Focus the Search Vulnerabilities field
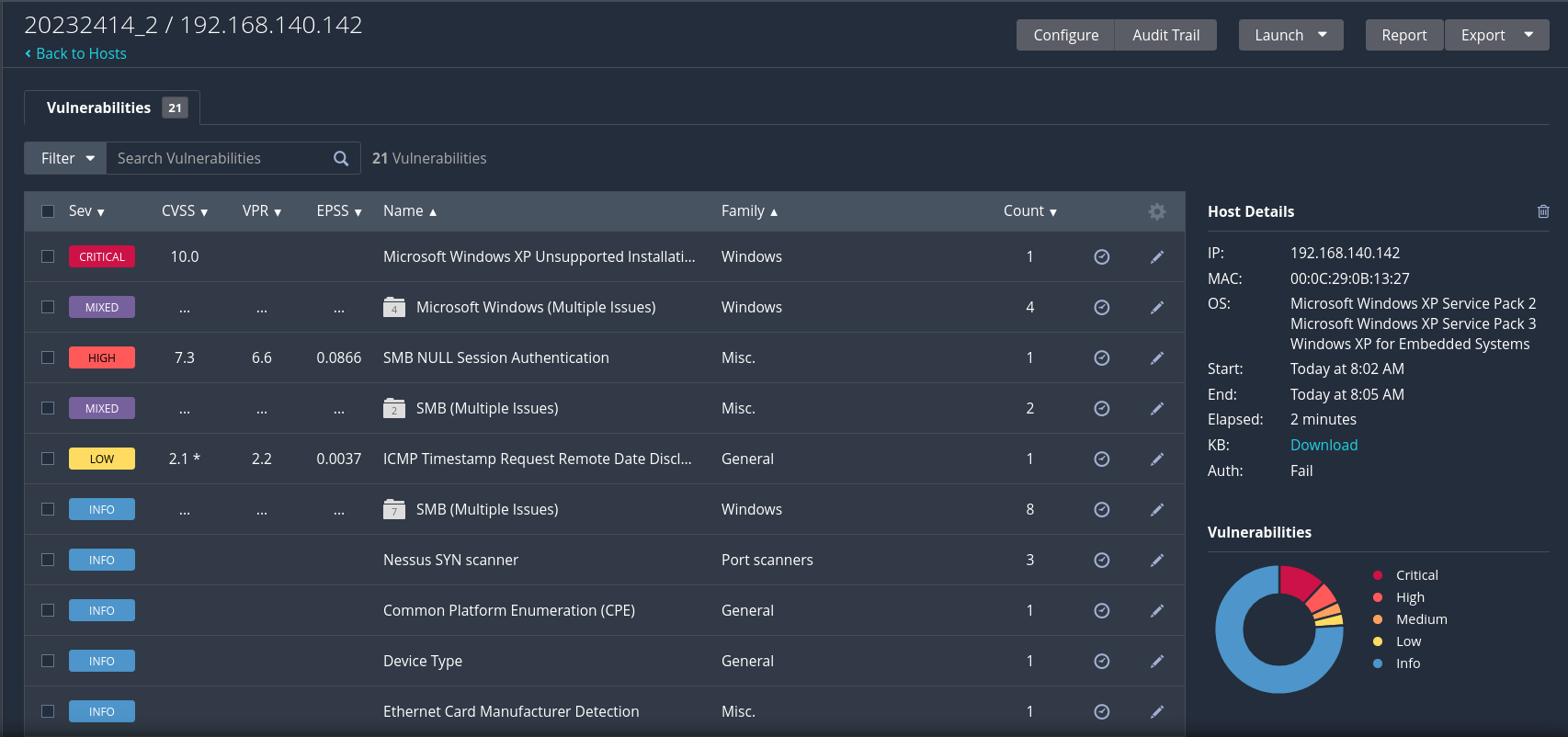1568x737 pixels. (219, 158)
